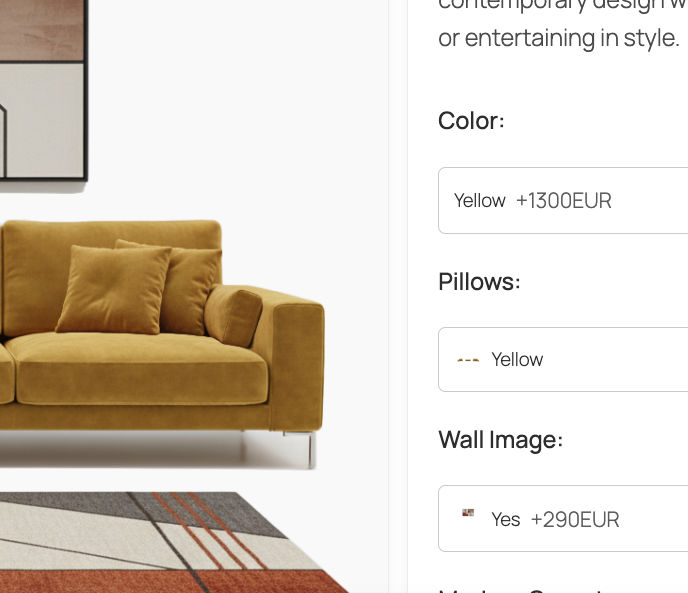
Task: Click the "Color:" option label
Action: click(471, 121)
